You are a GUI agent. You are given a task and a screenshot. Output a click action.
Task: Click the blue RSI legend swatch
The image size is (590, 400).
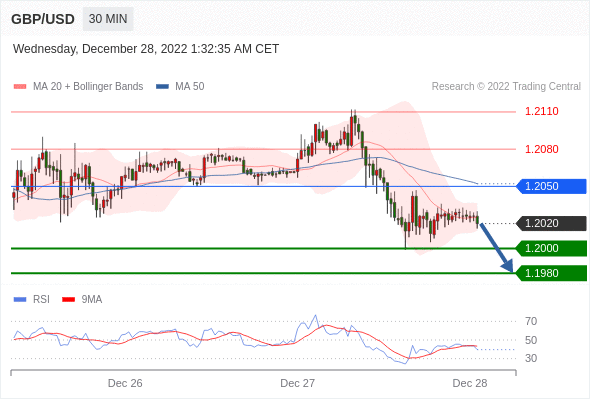[x=20, y=300]
